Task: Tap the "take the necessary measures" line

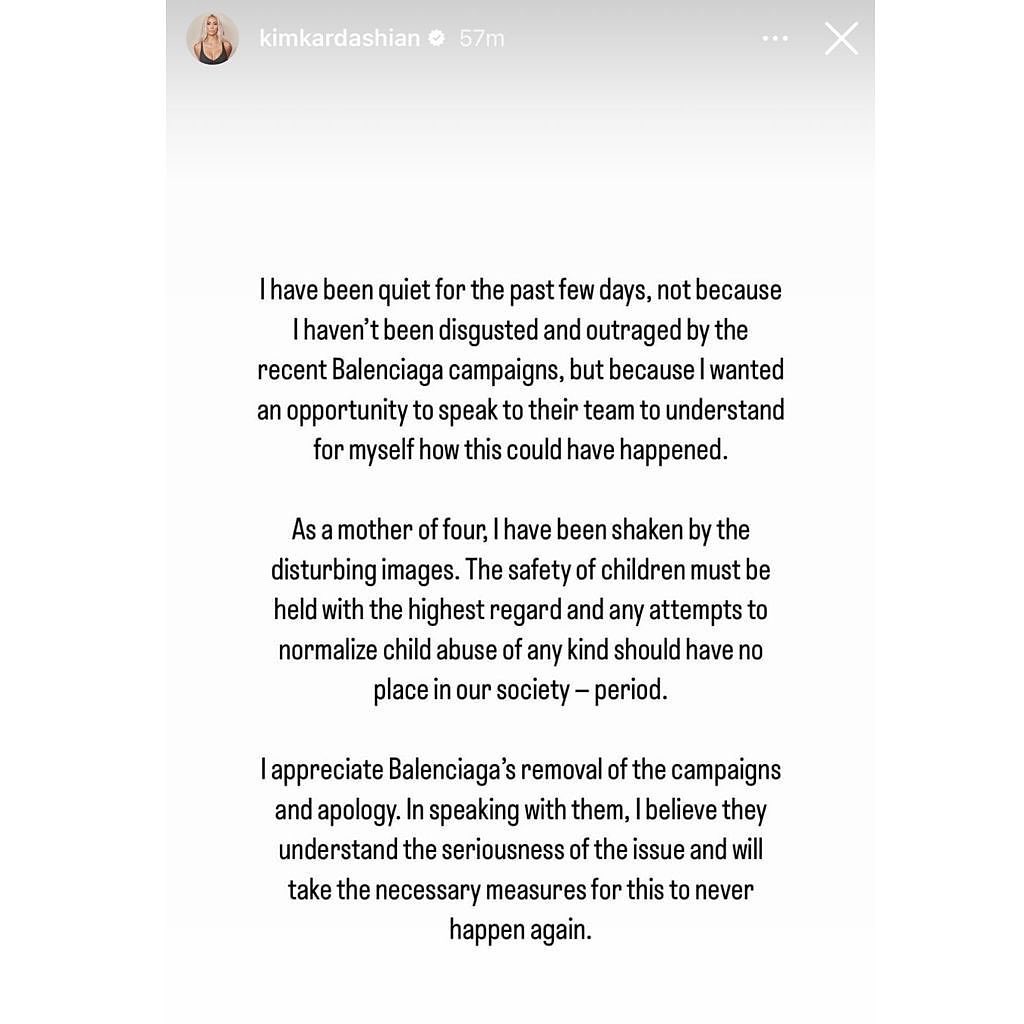Action: click(x=520, y=890)
